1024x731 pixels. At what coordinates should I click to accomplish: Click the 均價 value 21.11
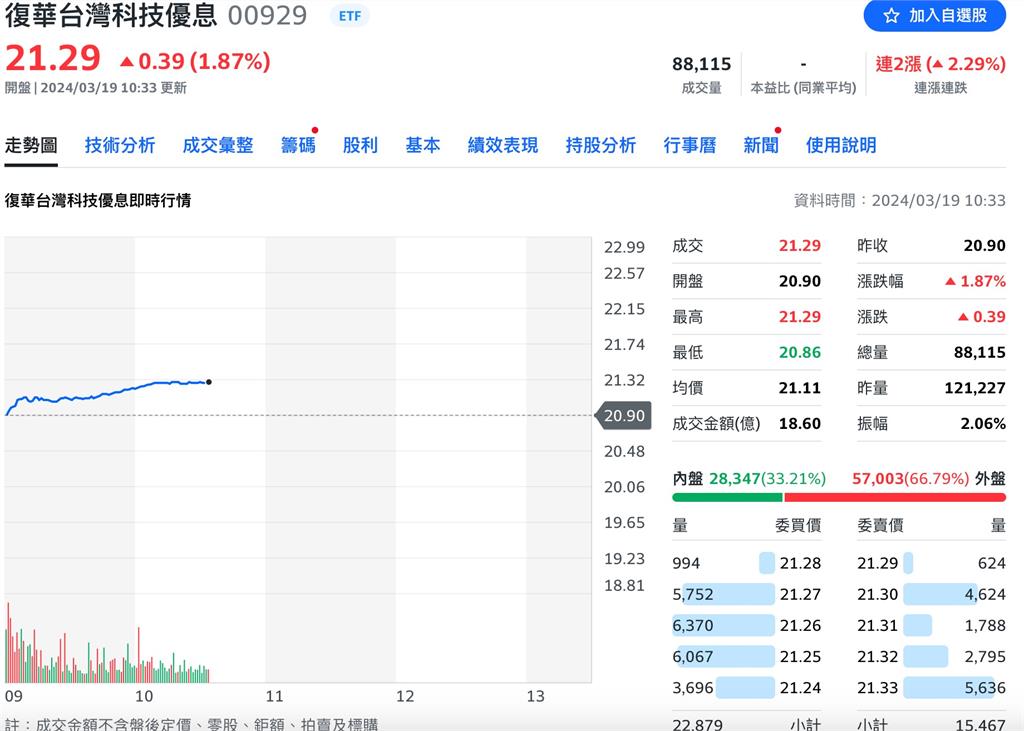pos(799,388)
